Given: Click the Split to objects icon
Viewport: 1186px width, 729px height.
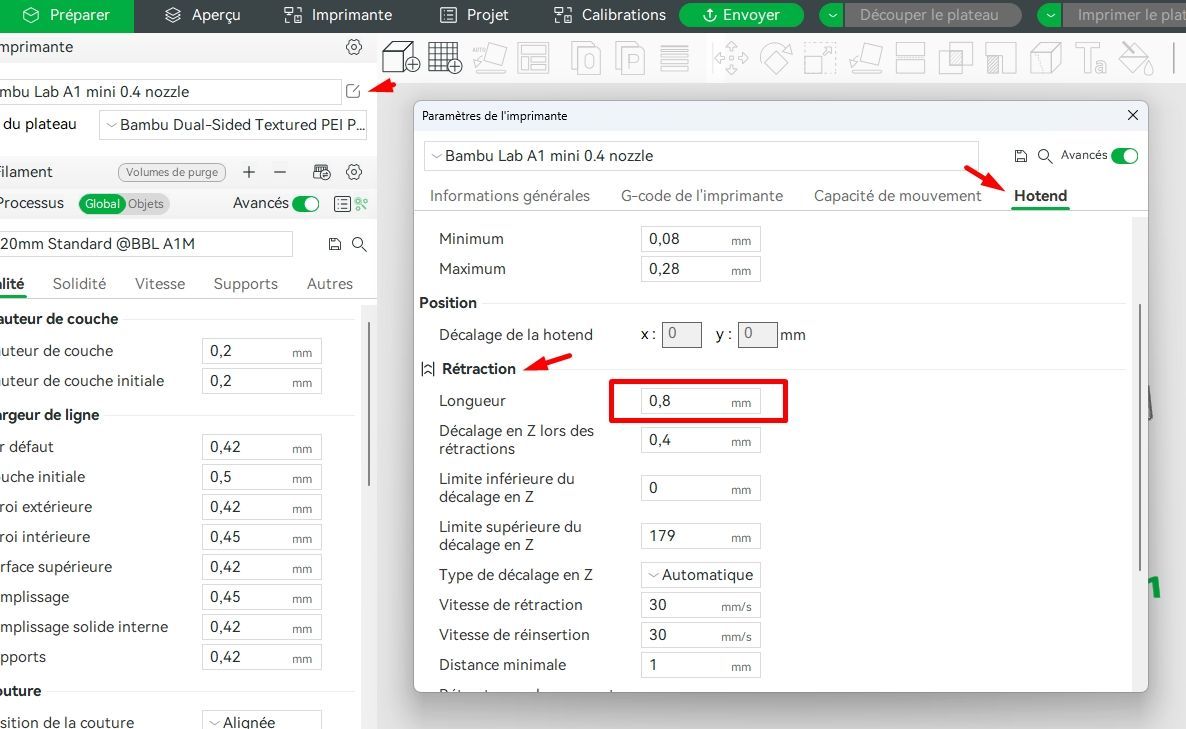Looking at the screenshot, I should 585,58.
